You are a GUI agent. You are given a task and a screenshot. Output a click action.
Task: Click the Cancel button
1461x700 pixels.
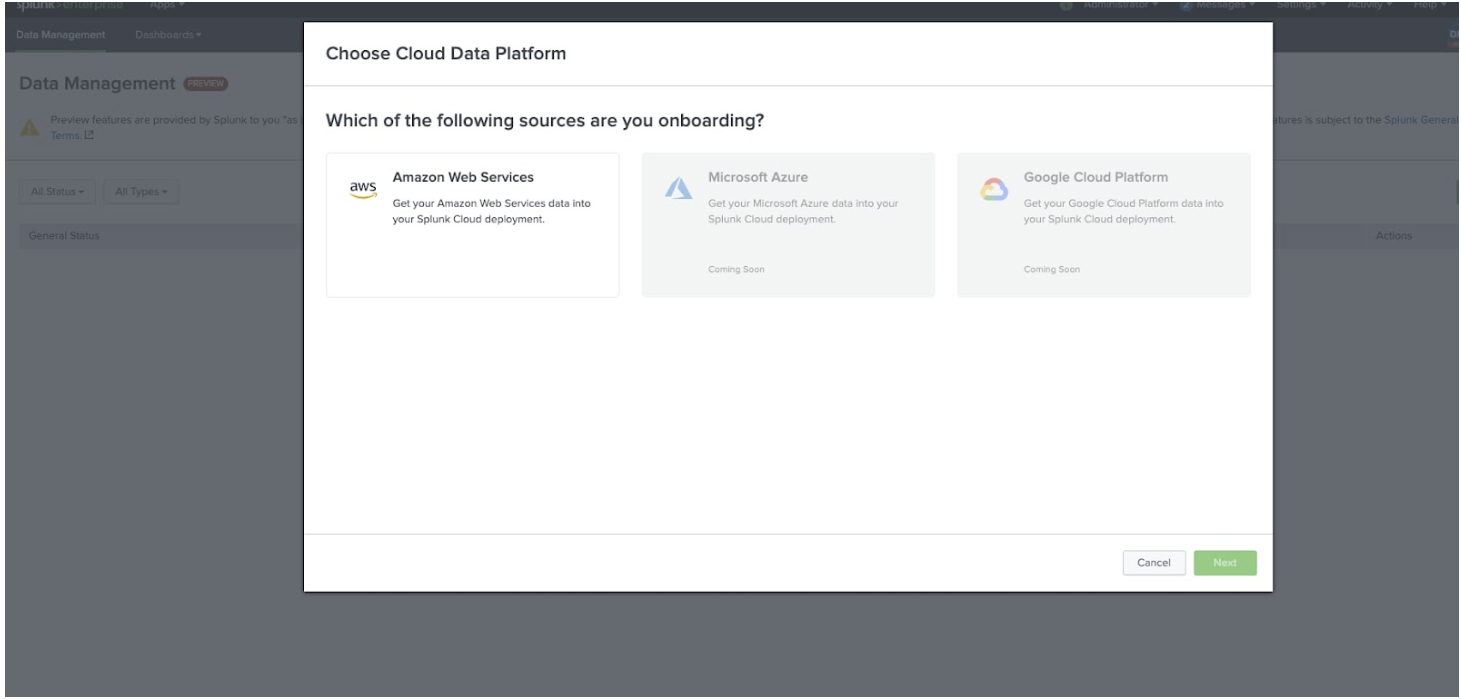(x=1153, y=563)
